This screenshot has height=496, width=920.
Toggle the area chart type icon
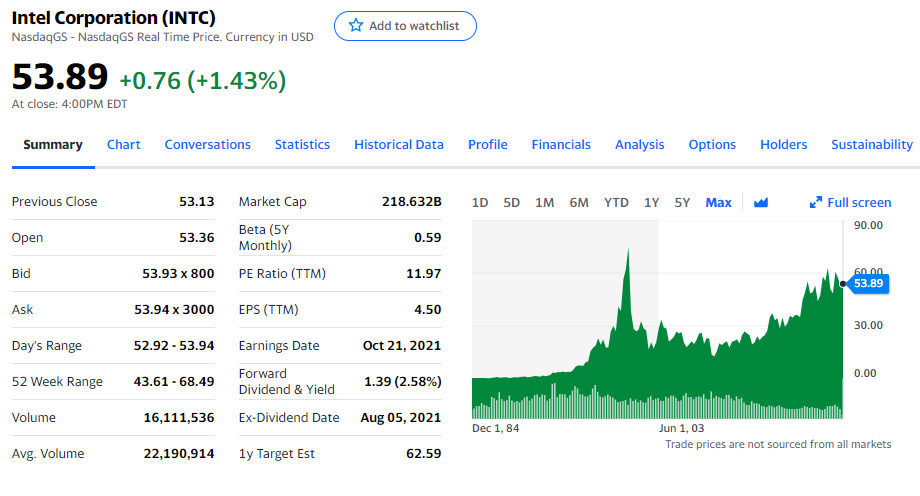pyautogui.click(x=761, y=203)
